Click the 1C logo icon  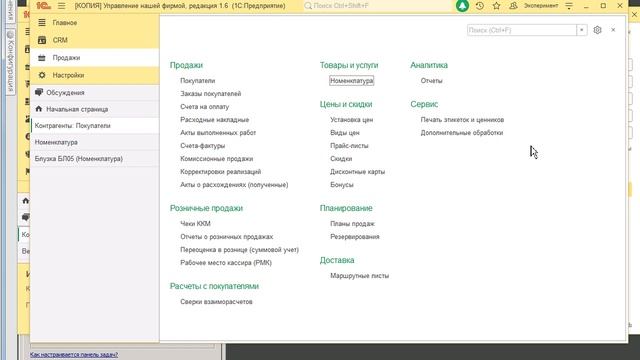(x=44, y=6)
